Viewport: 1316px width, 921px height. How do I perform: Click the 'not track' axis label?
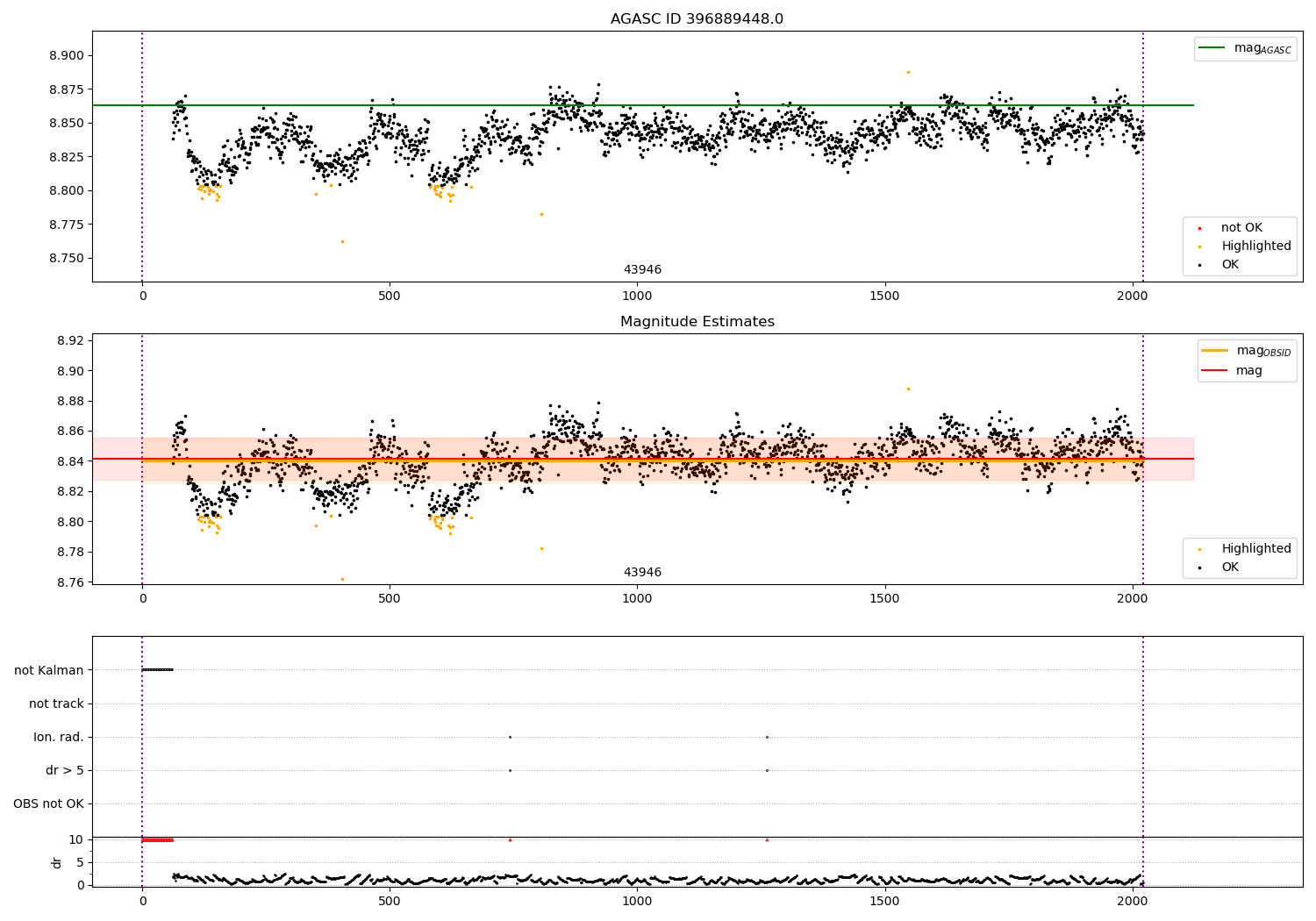(x=56, y=703)
